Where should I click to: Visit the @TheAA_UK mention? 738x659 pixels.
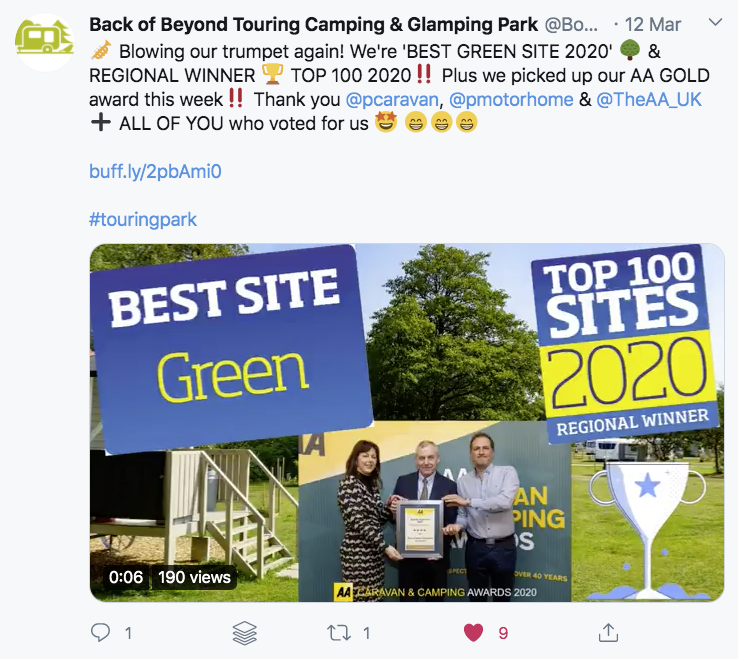[x=649, y=99]
